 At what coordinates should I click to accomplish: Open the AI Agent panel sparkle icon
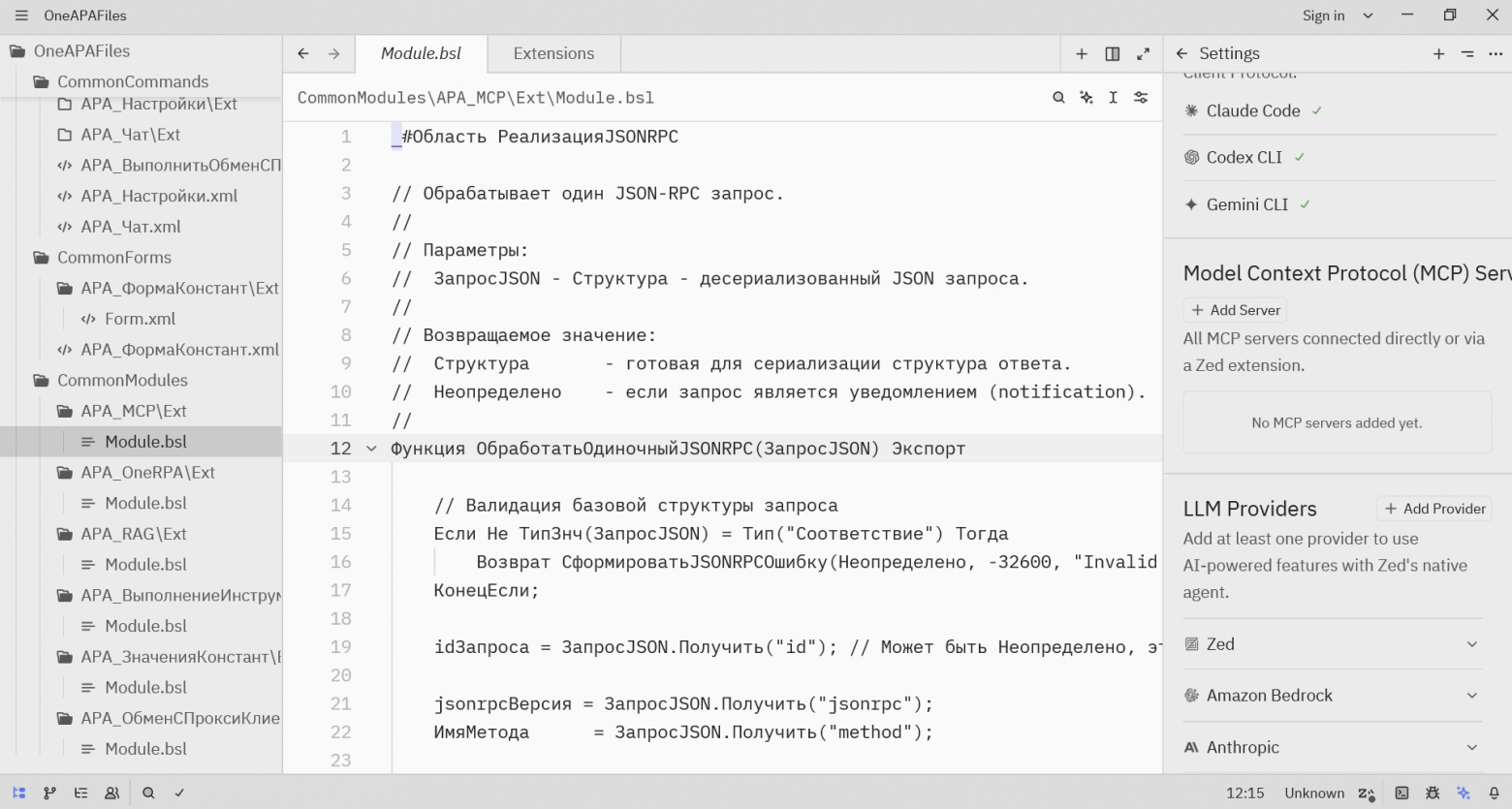pyautogui.click(x=1464, y=793)
